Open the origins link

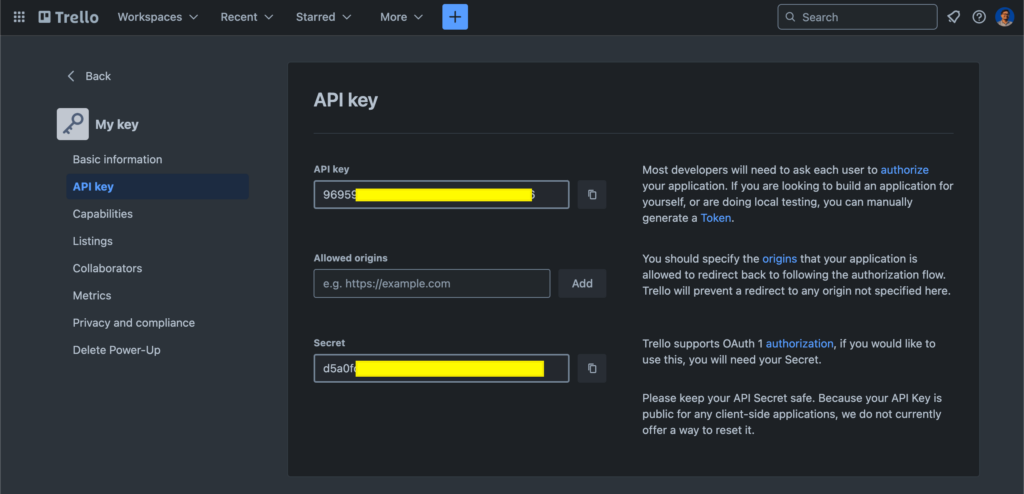tap(780, 259)
